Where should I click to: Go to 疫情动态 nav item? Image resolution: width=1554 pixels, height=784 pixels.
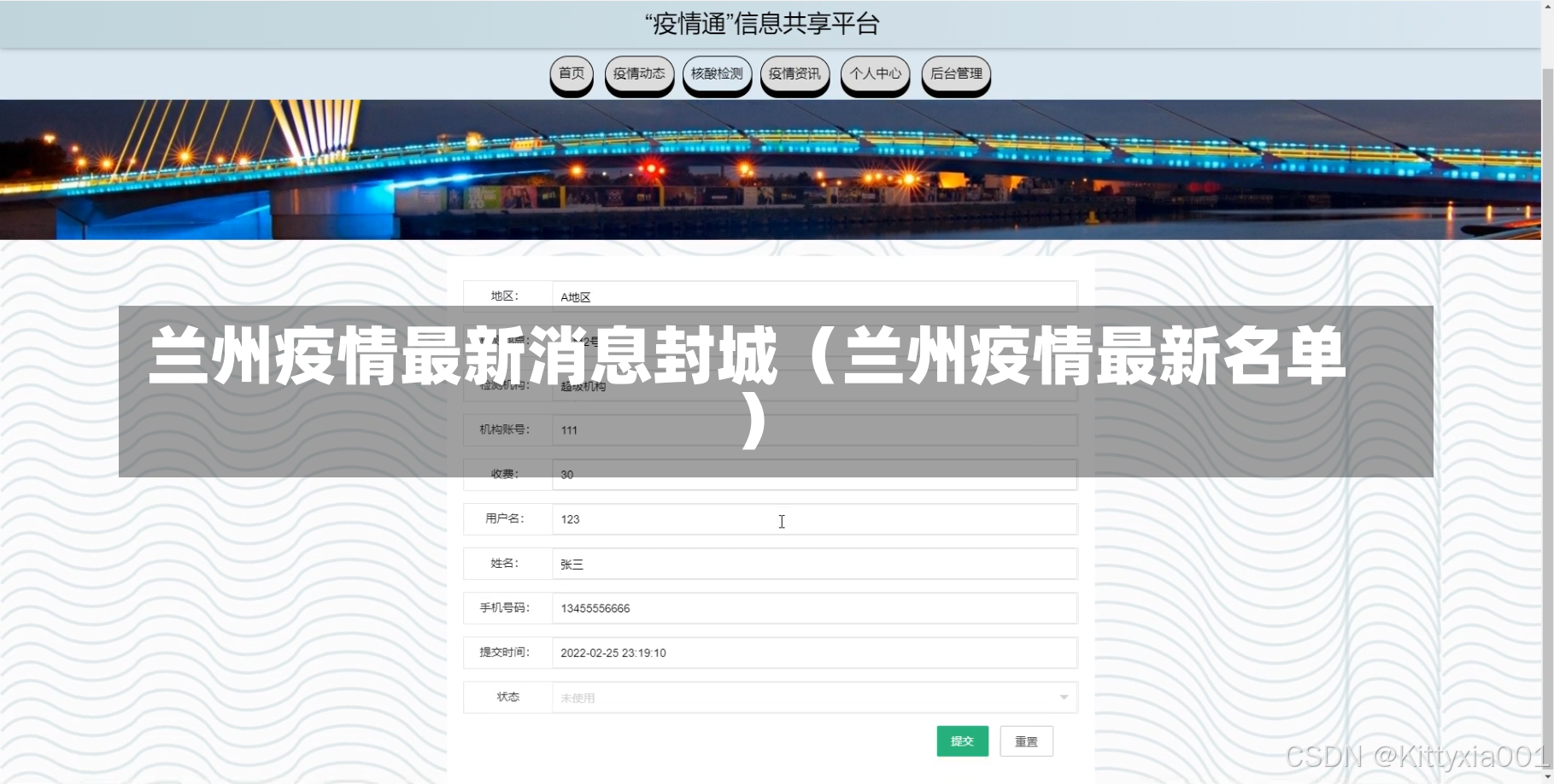[x=639, y=74]
